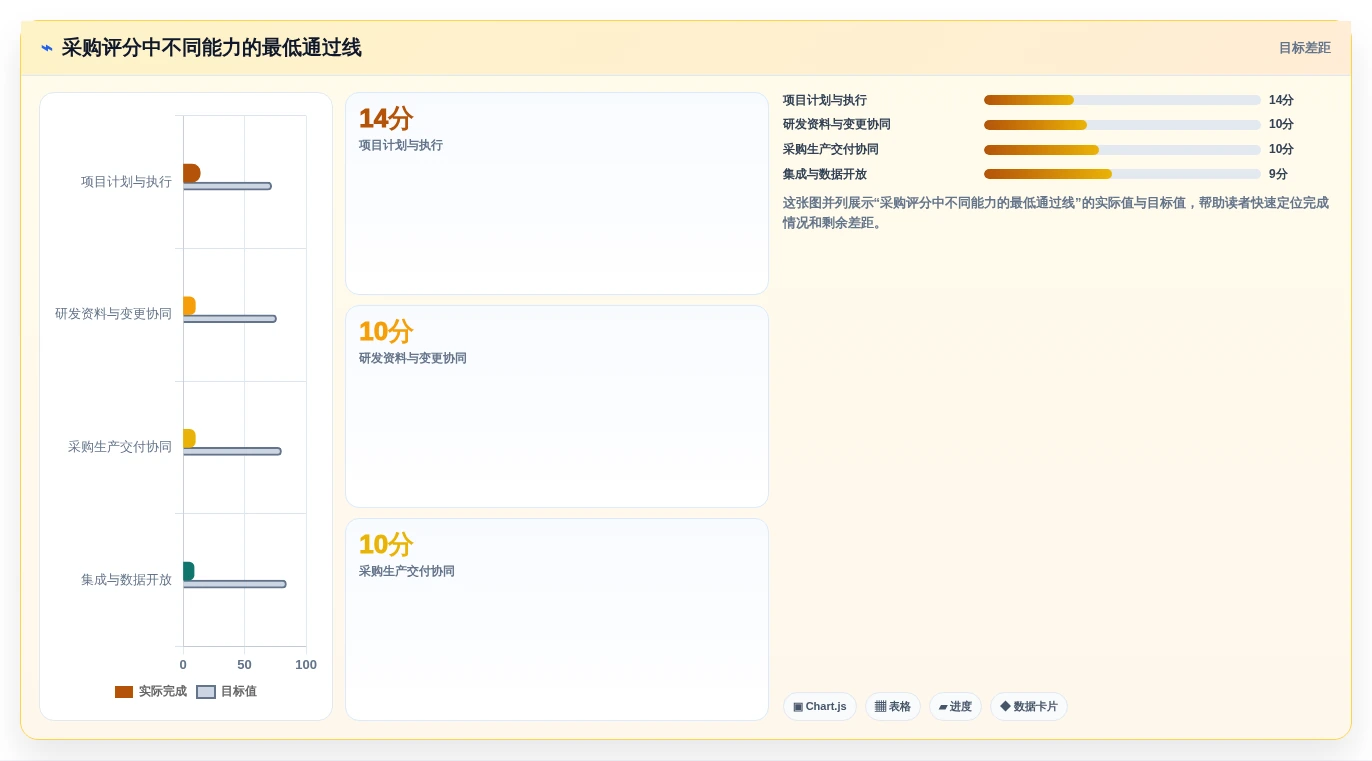Click the gray target bar for 采购生产交付协同

[x=232, y=451]
